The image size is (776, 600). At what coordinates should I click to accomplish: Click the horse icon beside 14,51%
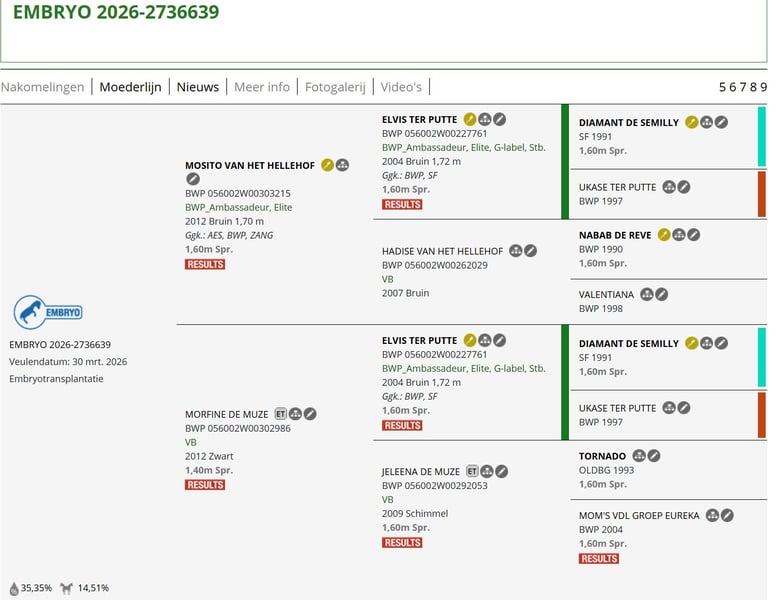click(x=67, y=589)
